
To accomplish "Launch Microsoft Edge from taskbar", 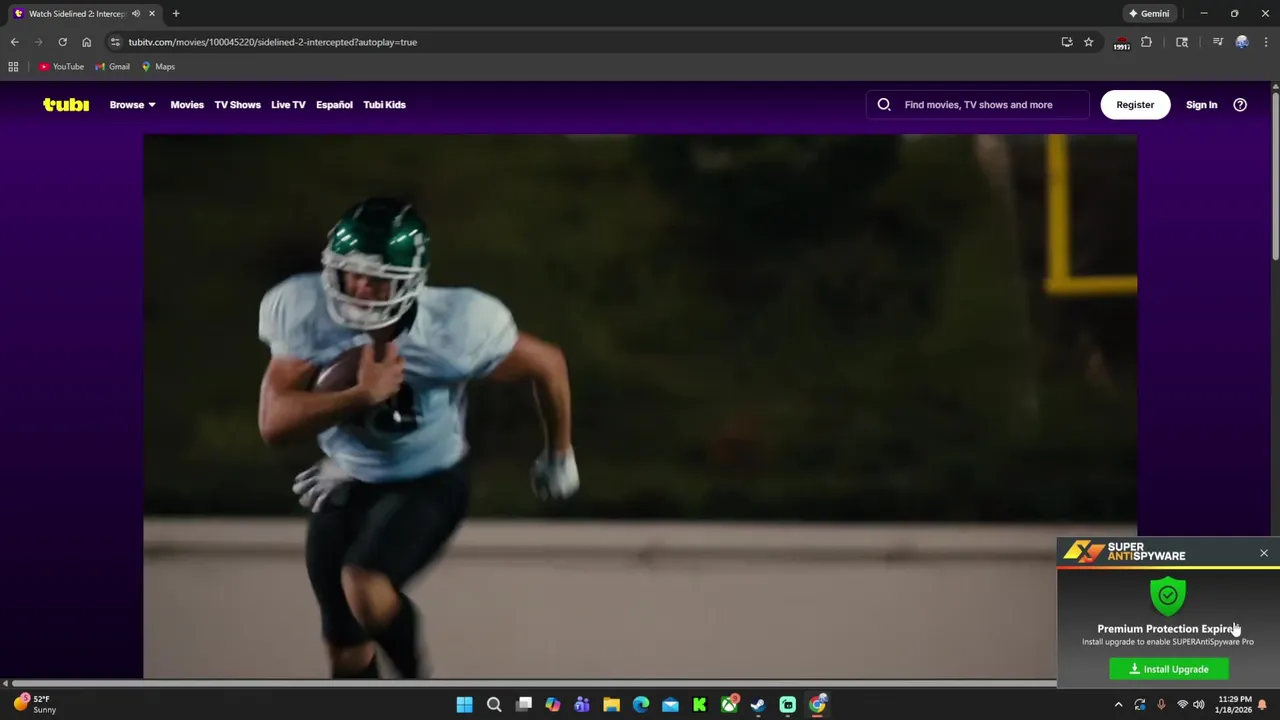I will tap(641, 704).
